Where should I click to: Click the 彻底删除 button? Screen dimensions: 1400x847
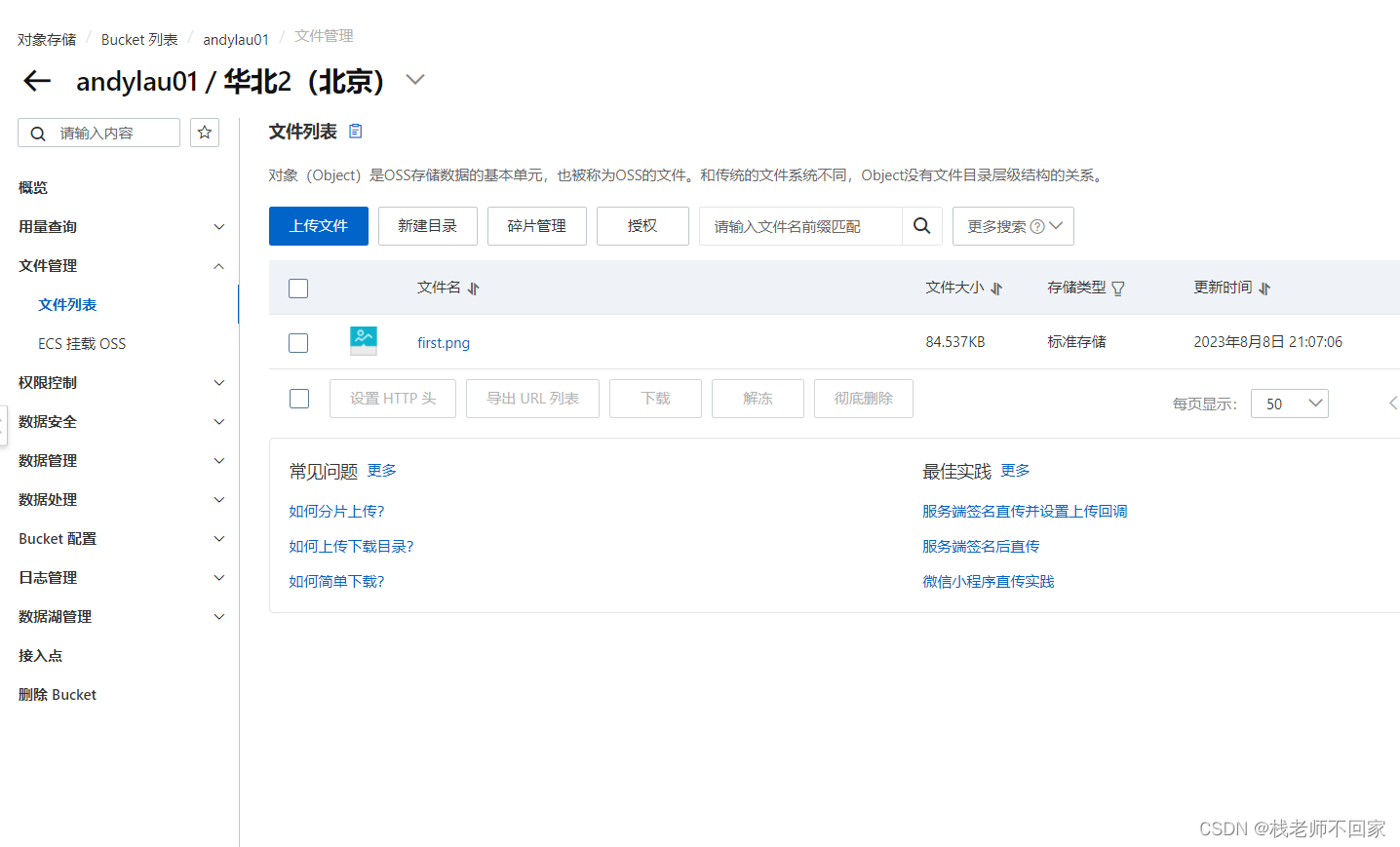pyautogui.click(x=864, y=399)
